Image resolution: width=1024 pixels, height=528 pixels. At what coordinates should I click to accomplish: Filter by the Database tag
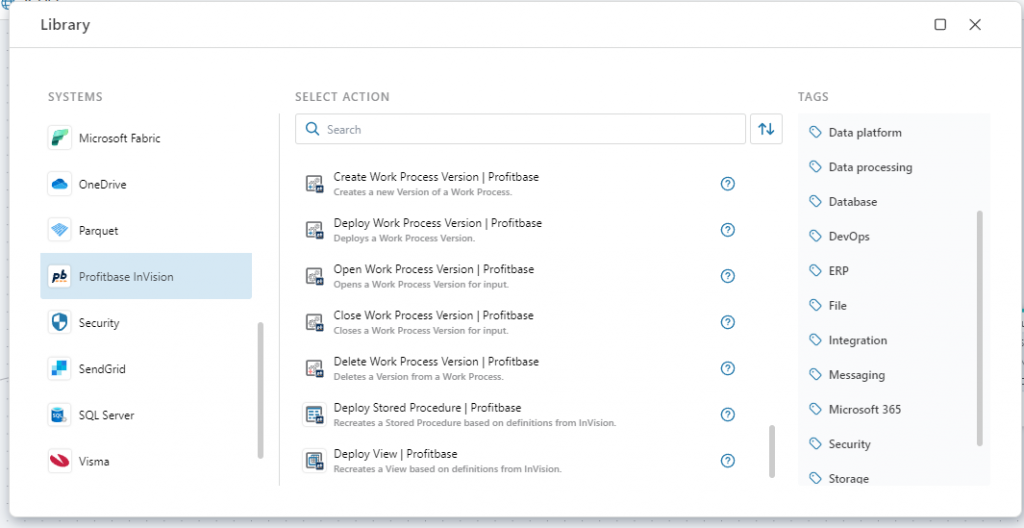pyautogui.click(x=852, y=202)
